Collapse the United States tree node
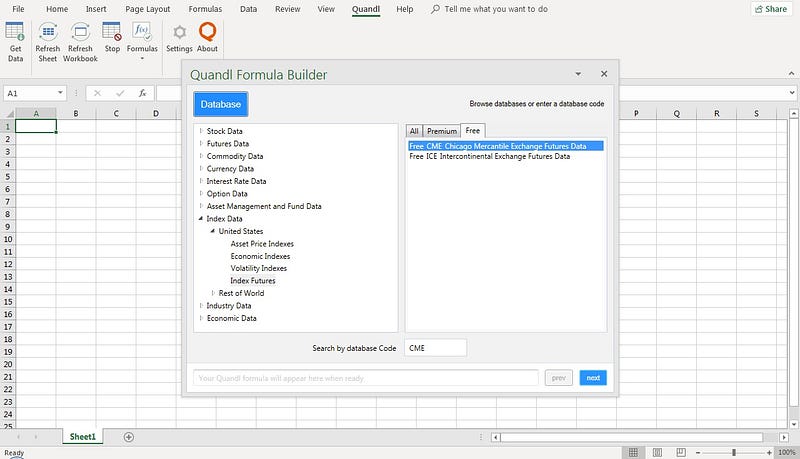Screen dimensions: 800x459 (x=213, y=231)
